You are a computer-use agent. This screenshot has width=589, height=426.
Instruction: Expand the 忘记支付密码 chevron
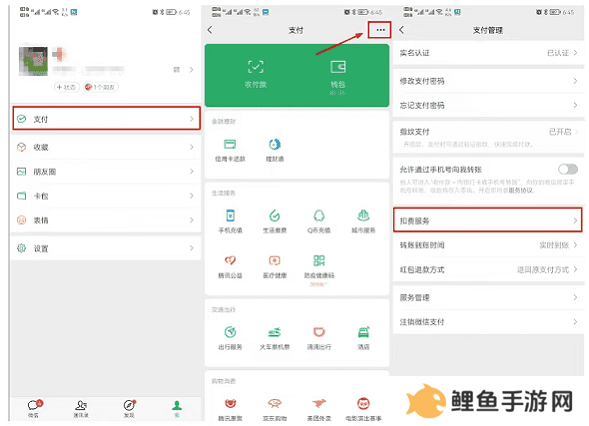click(x=575, y=105)
